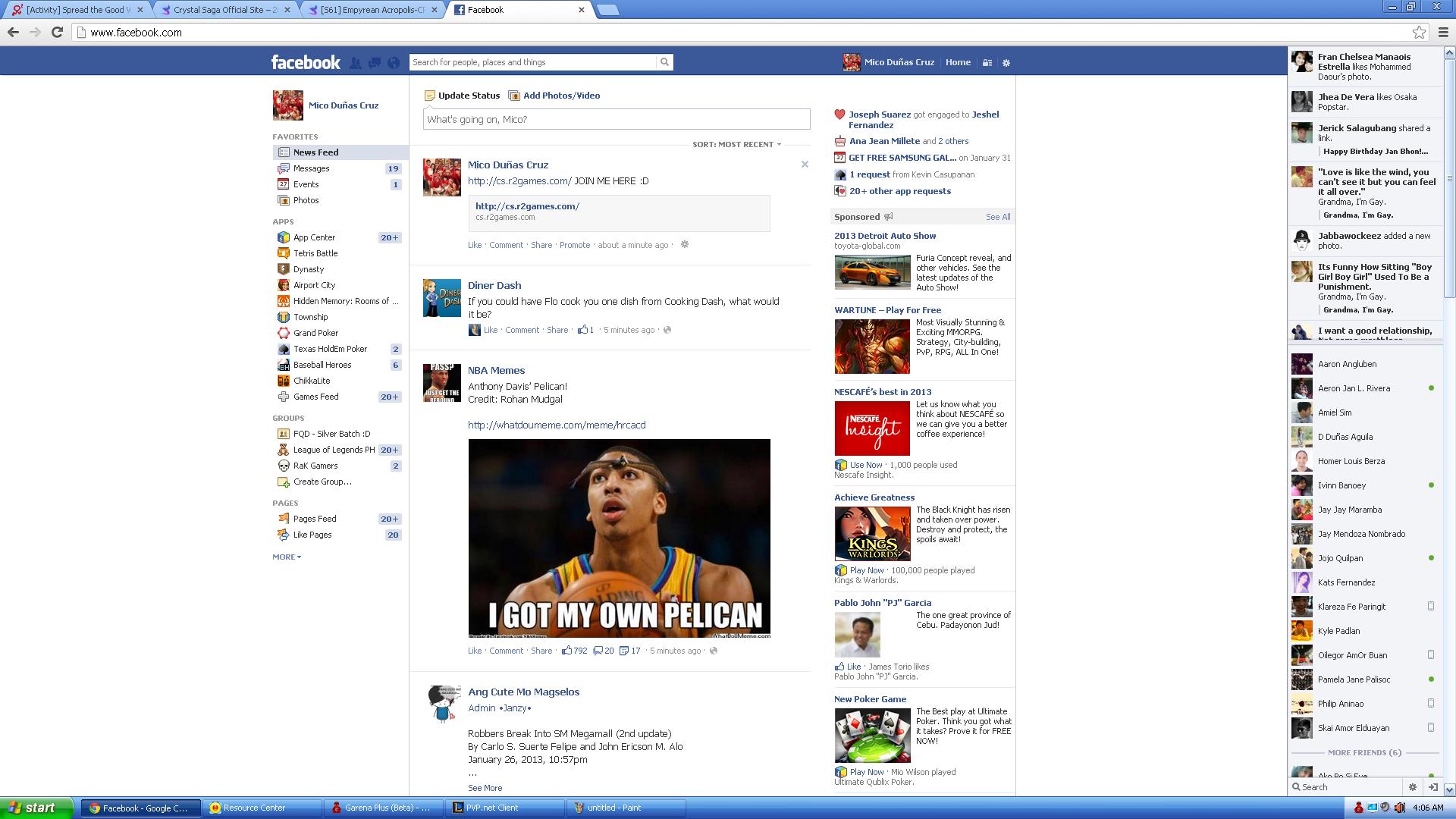Like Pablo John PJ Garcia page
The image size is (1456, 819).
853,667
